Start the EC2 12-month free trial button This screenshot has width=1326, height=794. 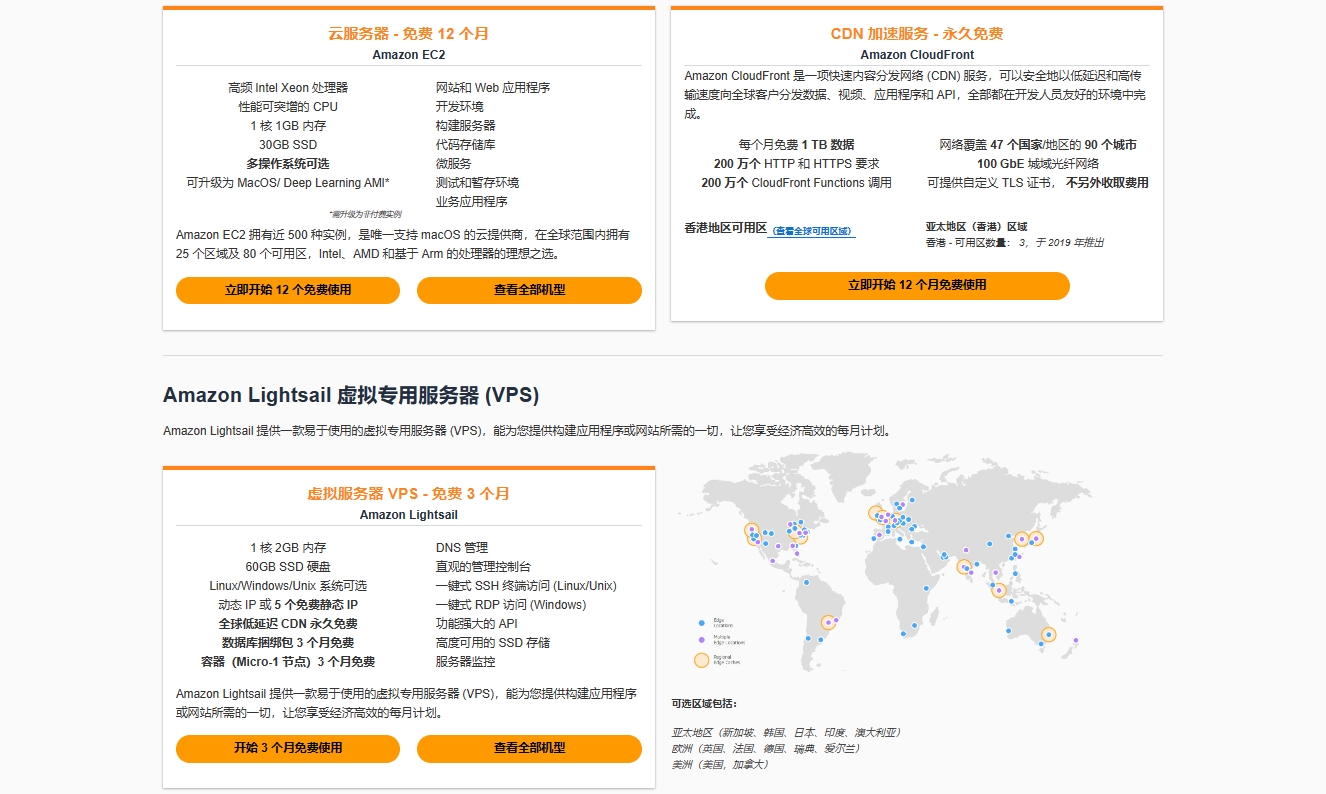(288, 290)
